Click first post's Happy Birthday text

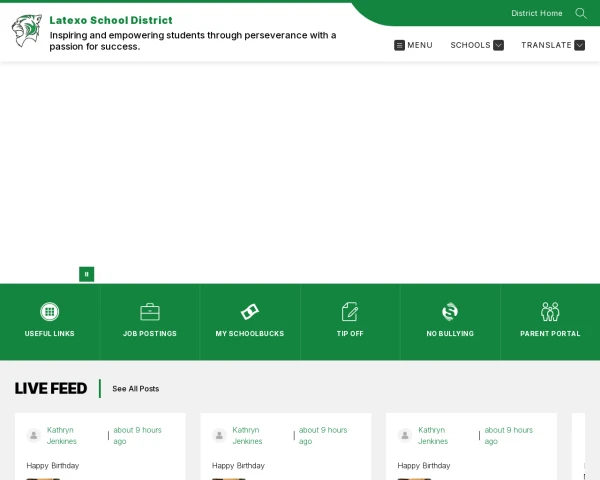(x=53, y=466)
